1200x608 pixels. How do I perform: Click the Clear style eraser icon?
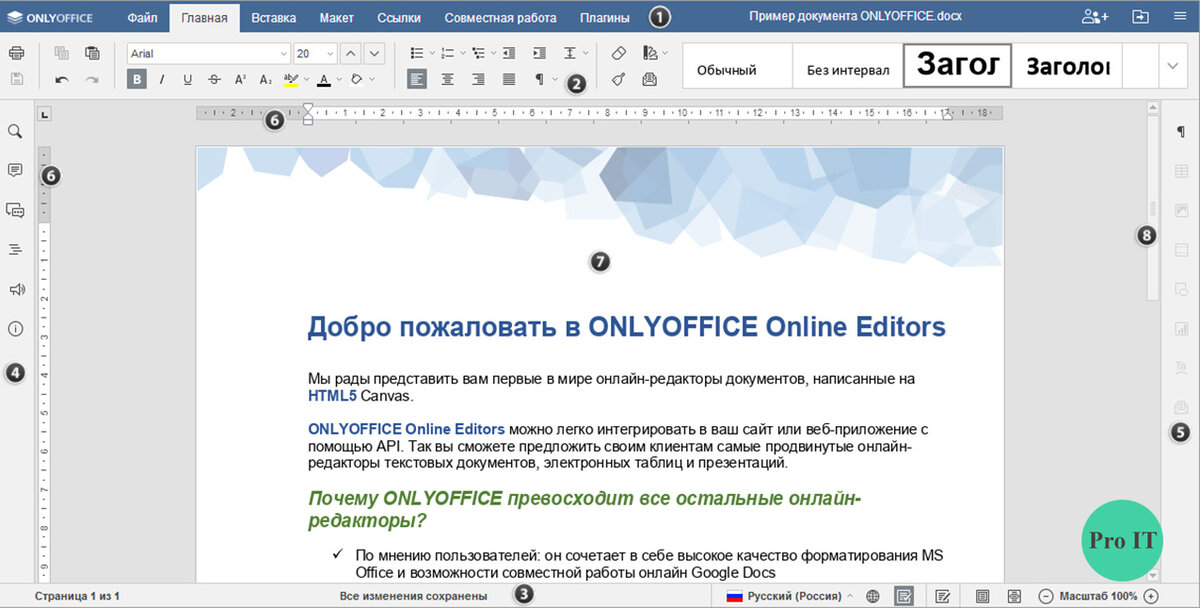point(618,53)
